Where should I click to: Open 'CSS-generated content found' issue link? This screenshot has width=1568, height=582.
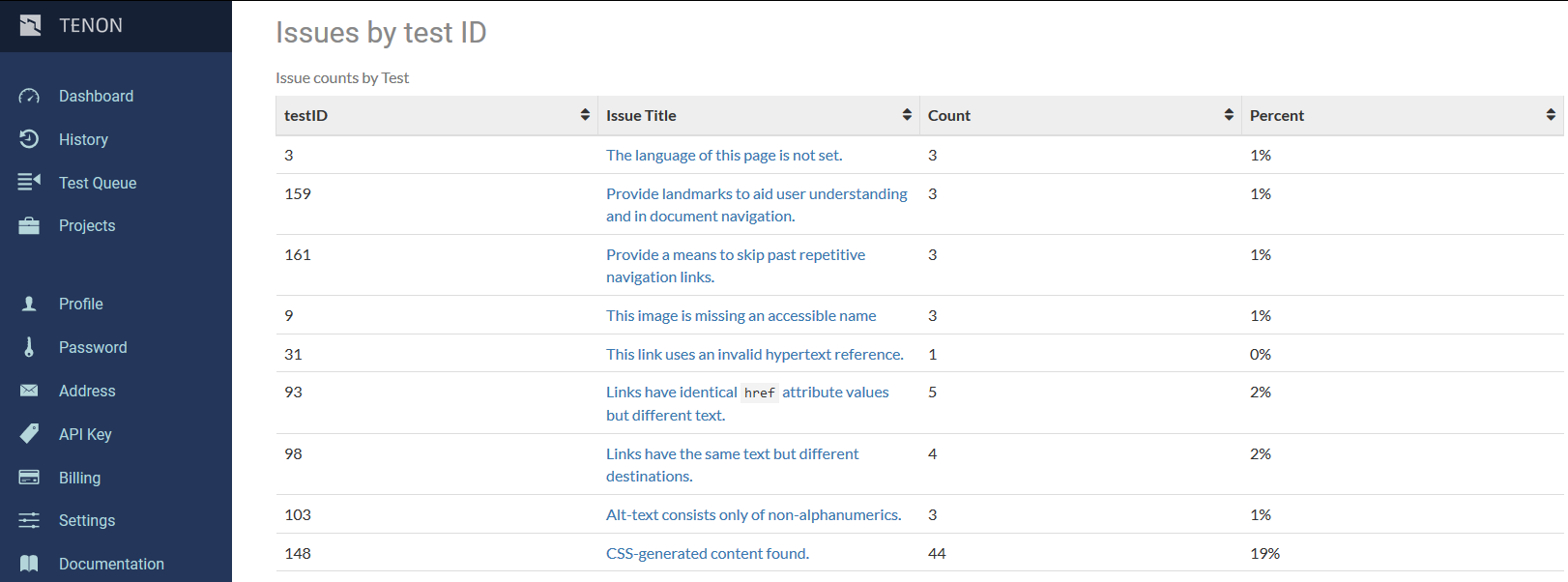click(708, 553)
